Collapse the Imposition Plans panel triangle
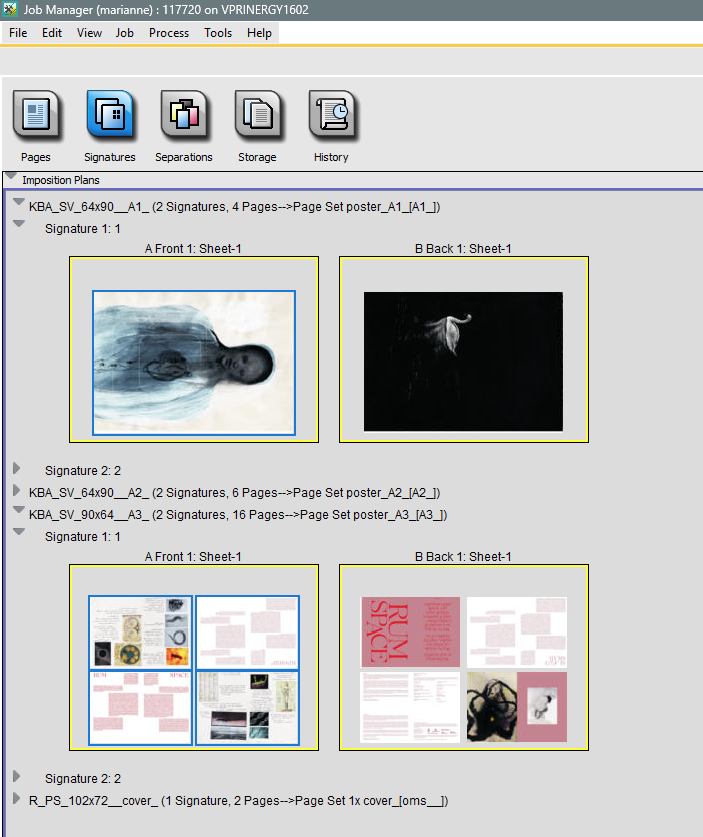This screenshot has height=837, width=703. coord(11,177)
